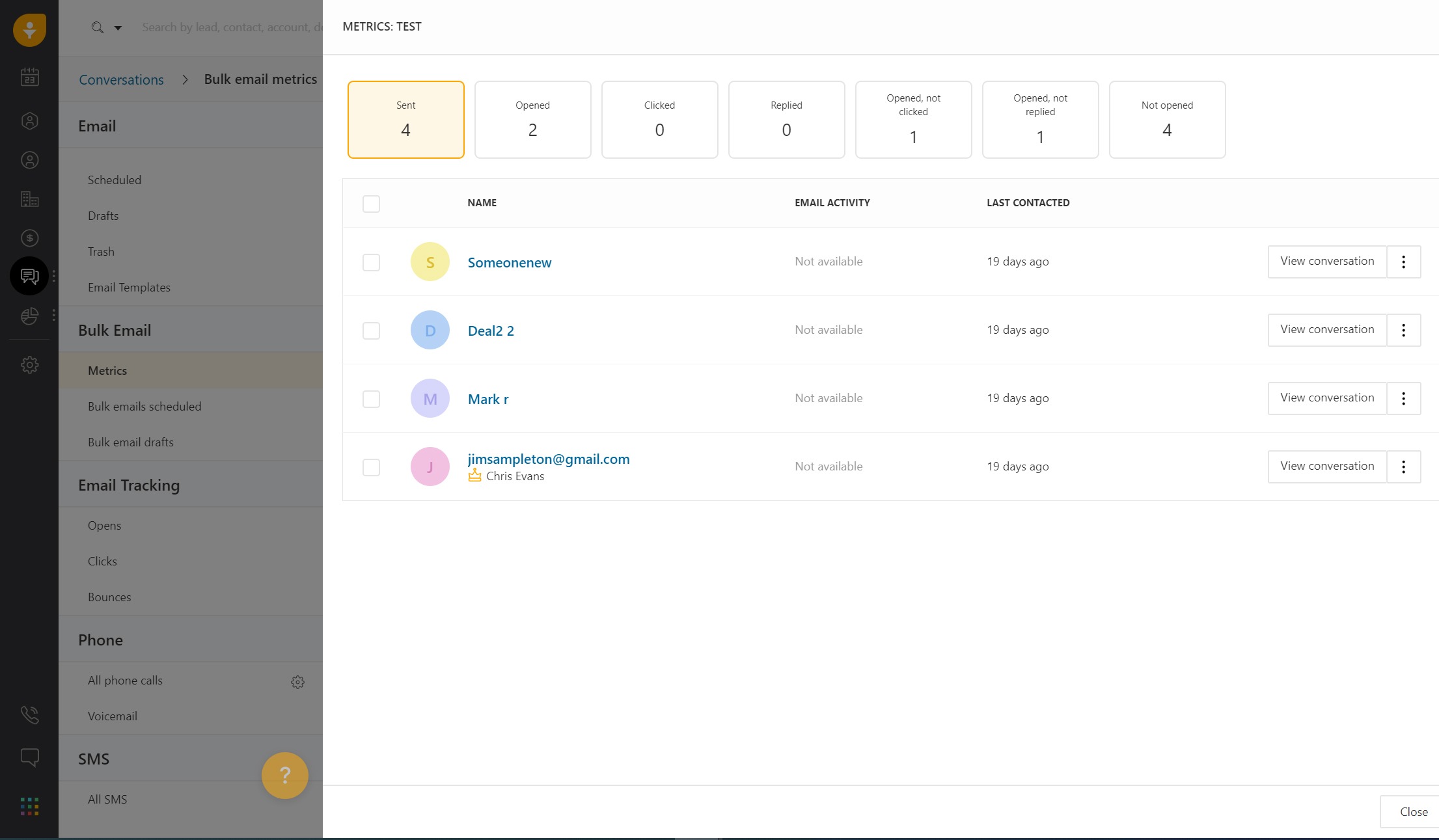Viewport: 1439px width, 840px height.
Task: Open the Deals dollar icon in sidebar
Action: (29, 238)
